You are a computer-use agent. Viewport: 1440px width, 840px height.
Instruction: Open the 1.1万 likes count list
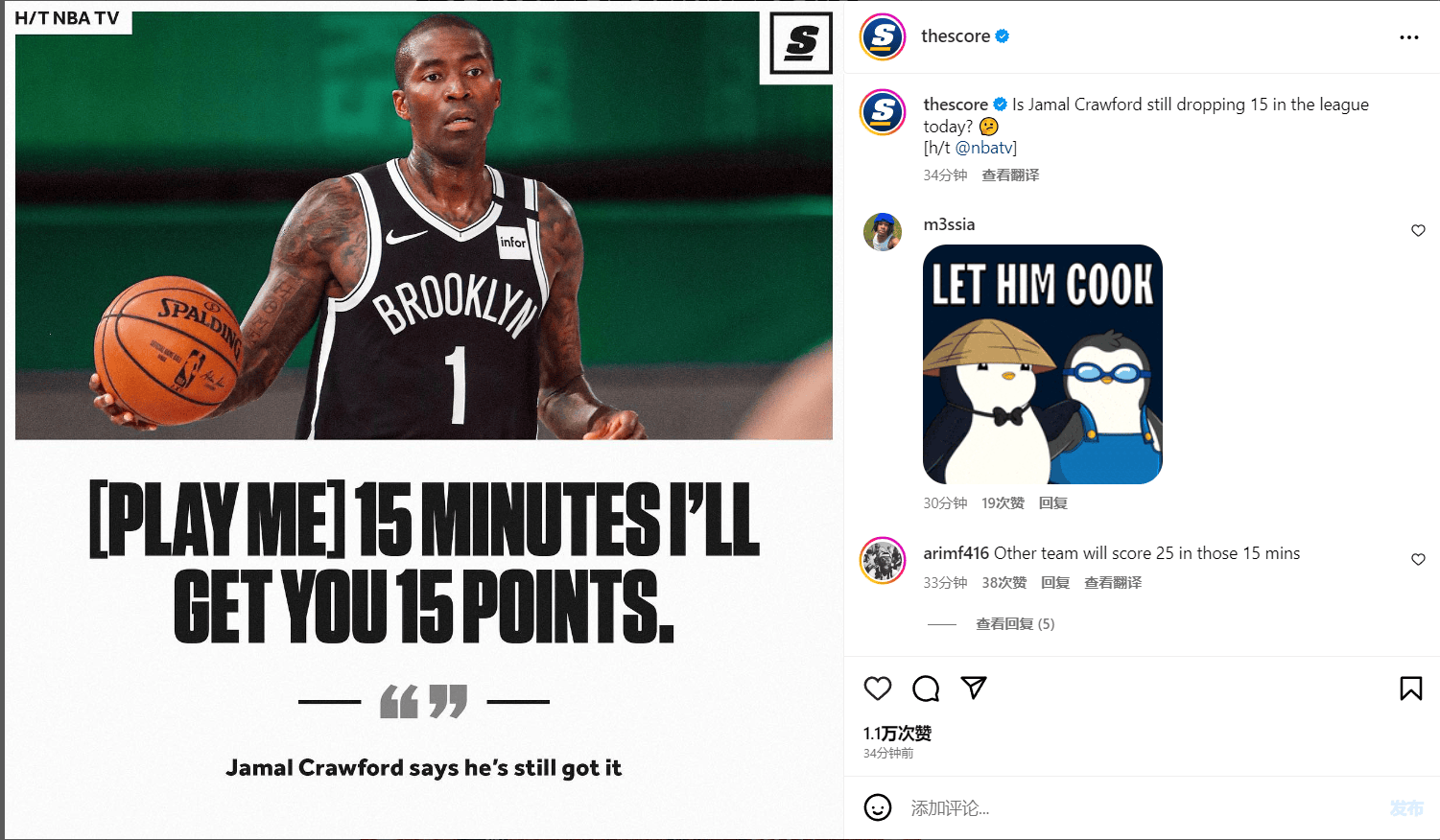tap(897, 734)
